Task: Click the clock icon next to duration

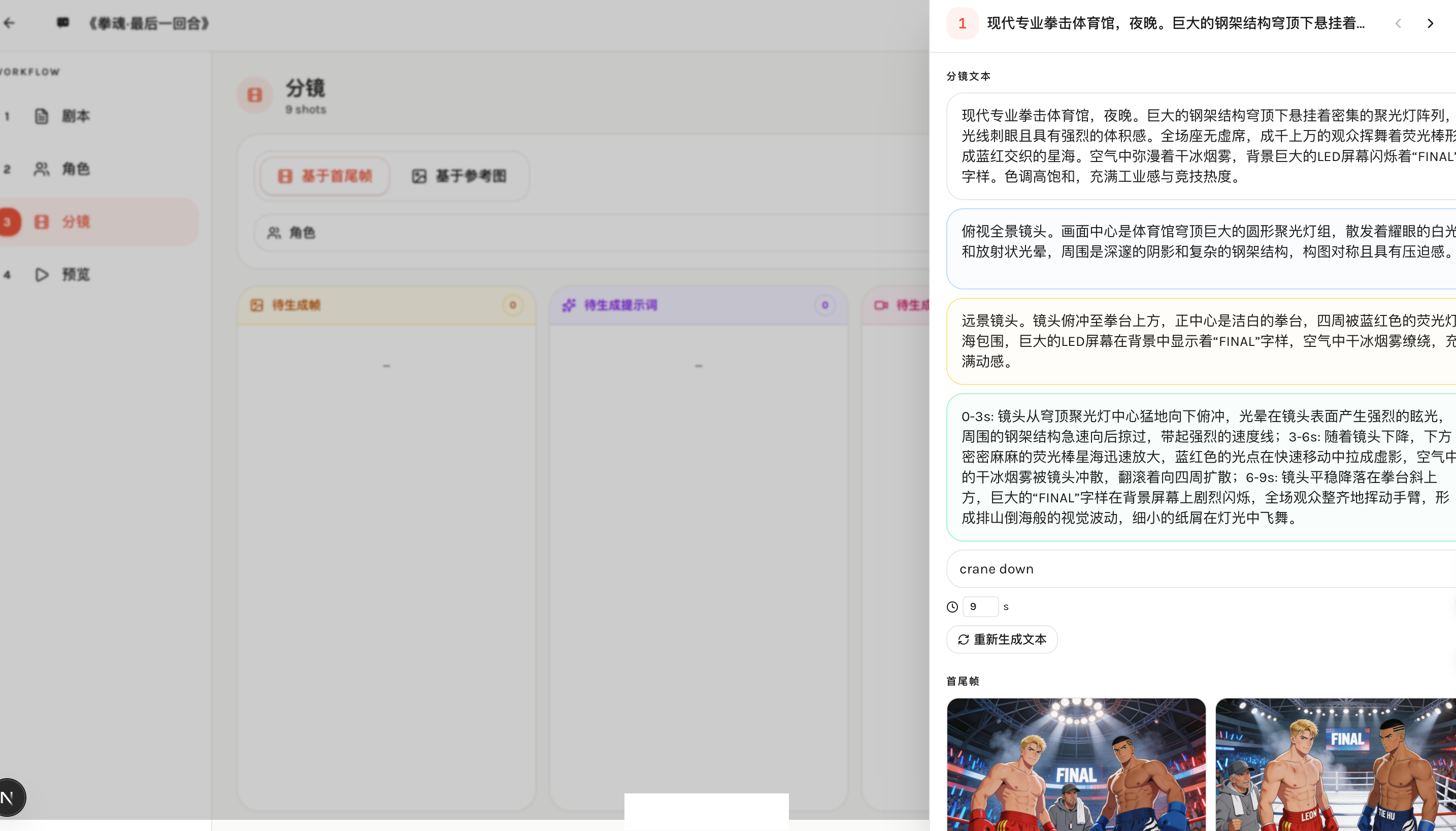Action: pos(952,606)
